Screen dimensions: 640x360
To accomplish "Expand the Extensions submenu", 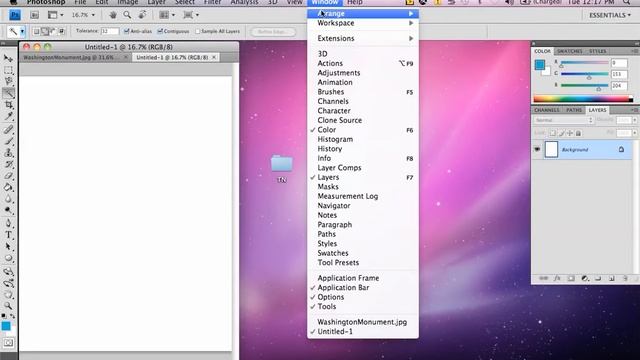I will 363,38.
